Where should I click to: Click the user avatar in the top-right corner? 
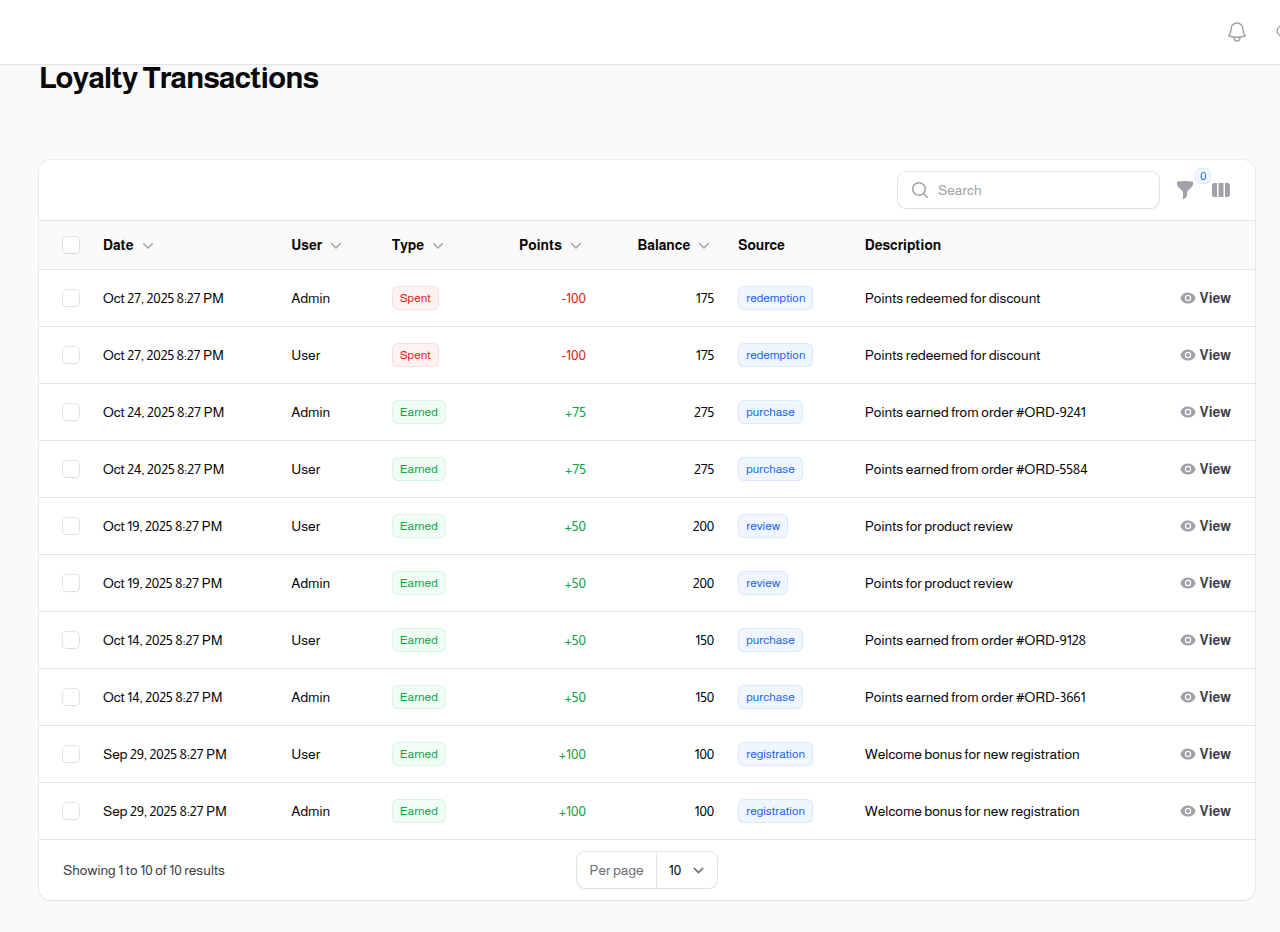[x=1277, y=31]
